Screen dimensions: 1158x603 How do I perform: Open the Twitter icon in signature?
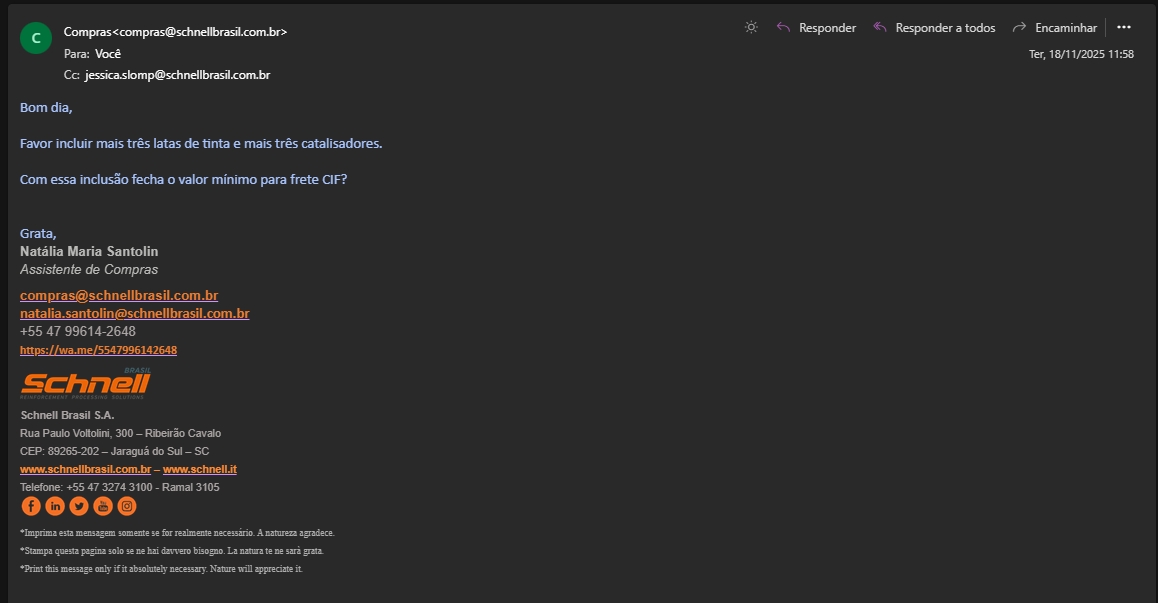(78, 506)
